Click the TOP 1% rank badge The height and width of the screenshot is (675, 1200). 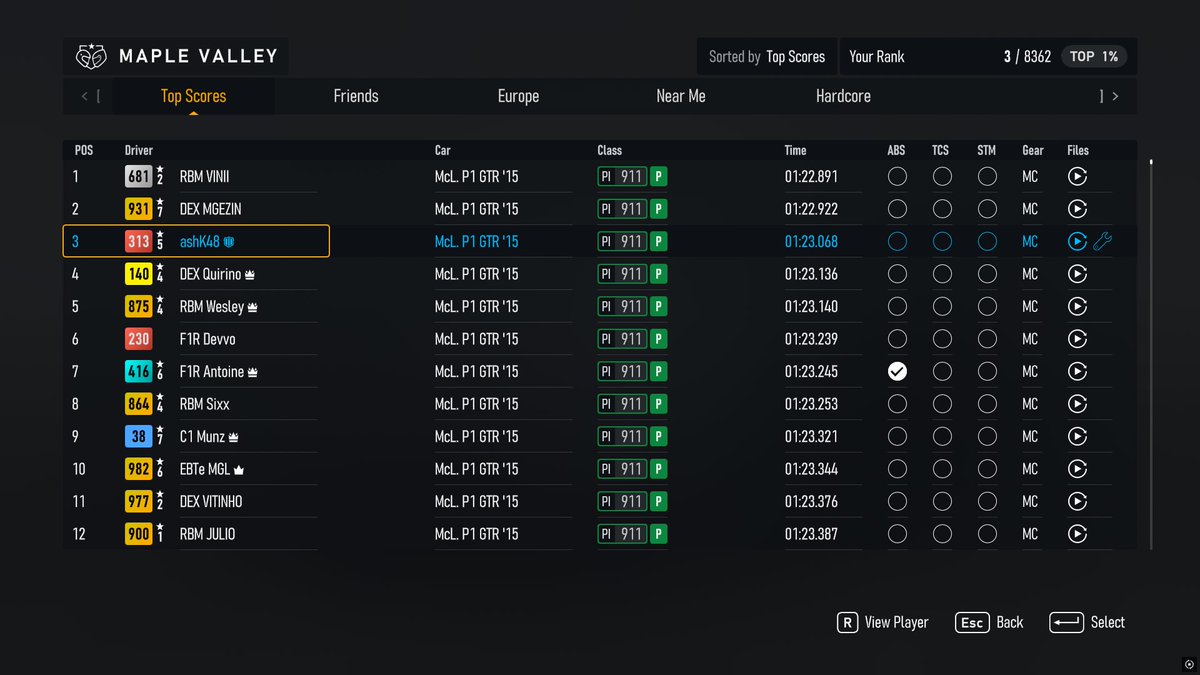(1094, 57)
